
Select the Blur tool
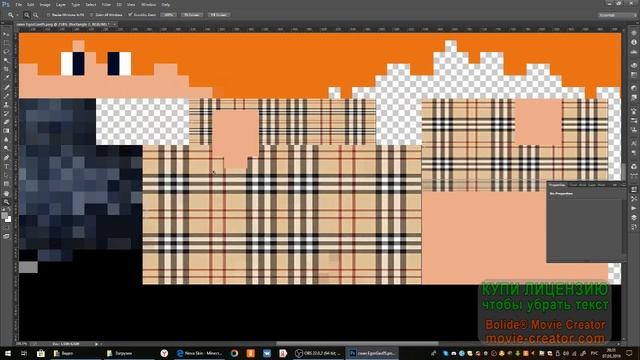6,140
